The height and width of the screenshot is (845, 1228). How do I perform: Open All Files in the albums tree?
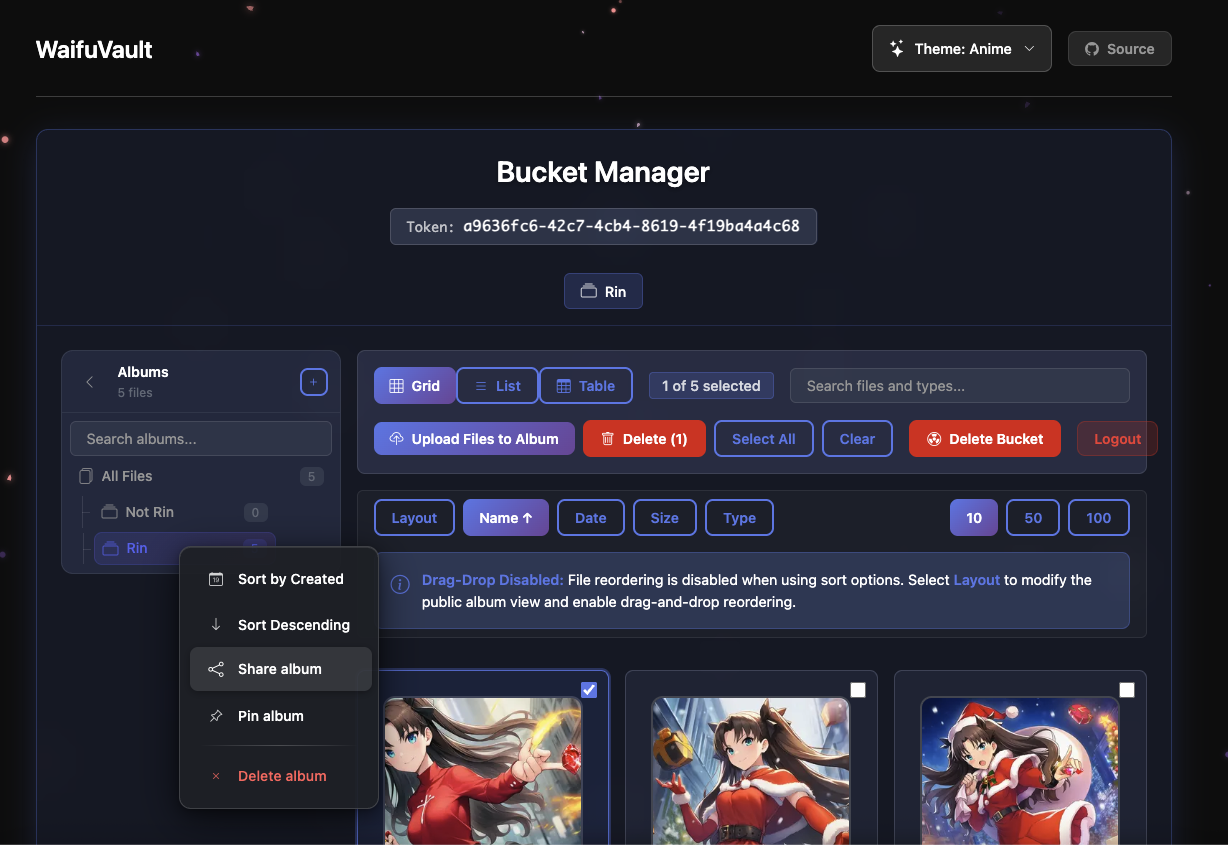201,476
